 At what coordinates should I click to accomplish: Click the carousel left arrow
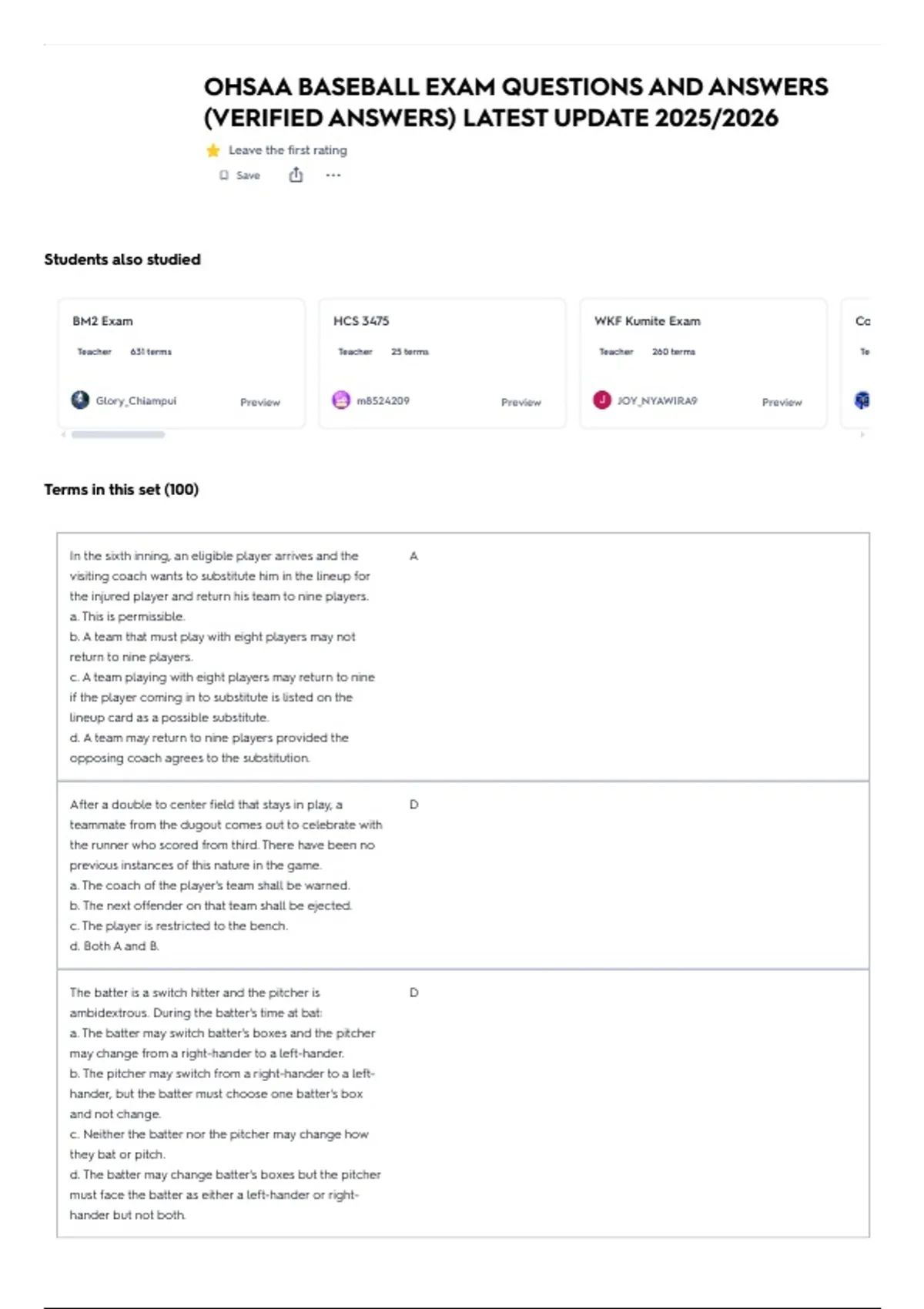coord(63,435)
